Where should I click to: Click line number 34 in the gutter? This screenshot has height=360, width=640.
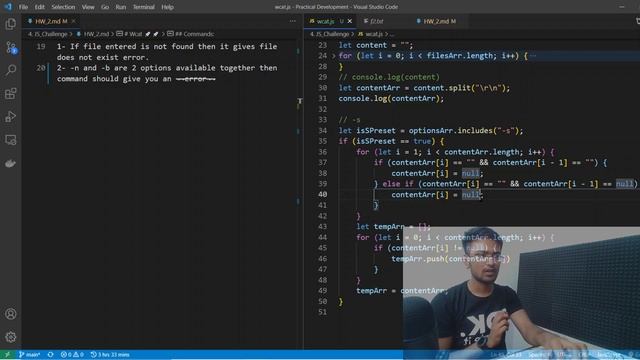point(322,131)
